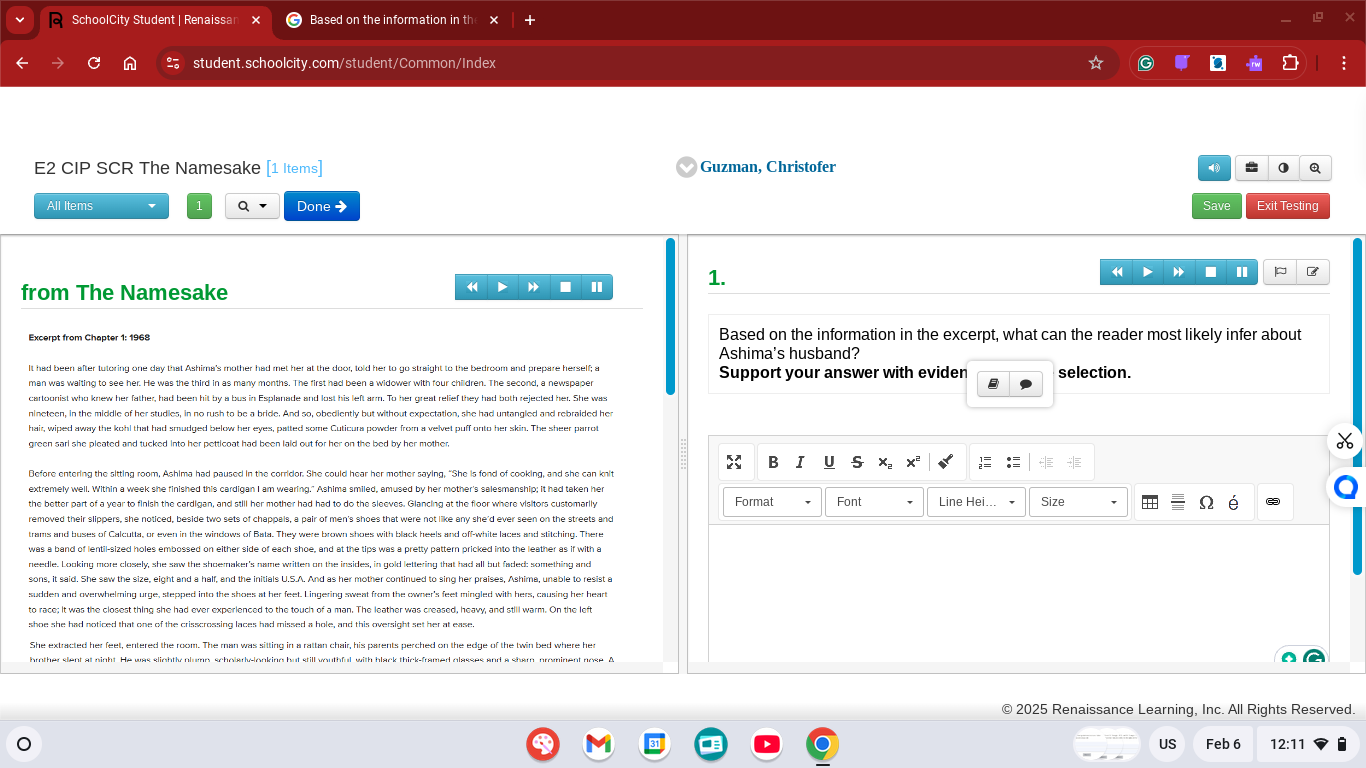The width and height of the screenshot is (1366, 768).
Task: Open Gmail from the shelf
Action: pos(598,744)
